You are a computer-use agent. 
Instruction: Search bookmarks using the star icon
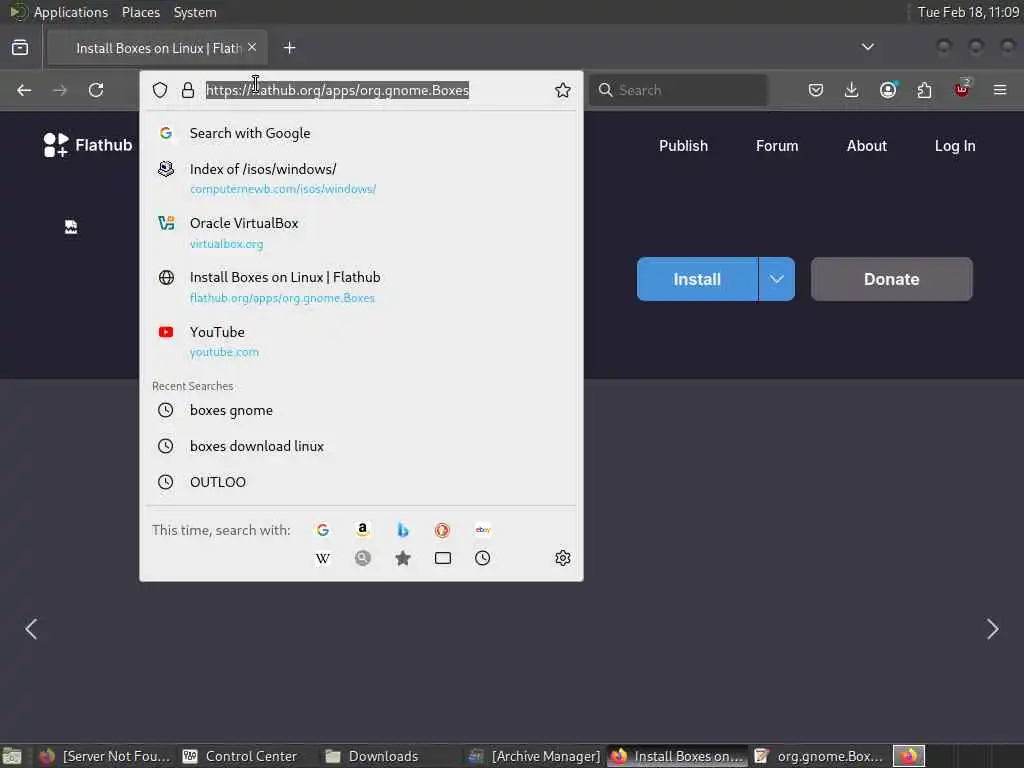(403, 558)
